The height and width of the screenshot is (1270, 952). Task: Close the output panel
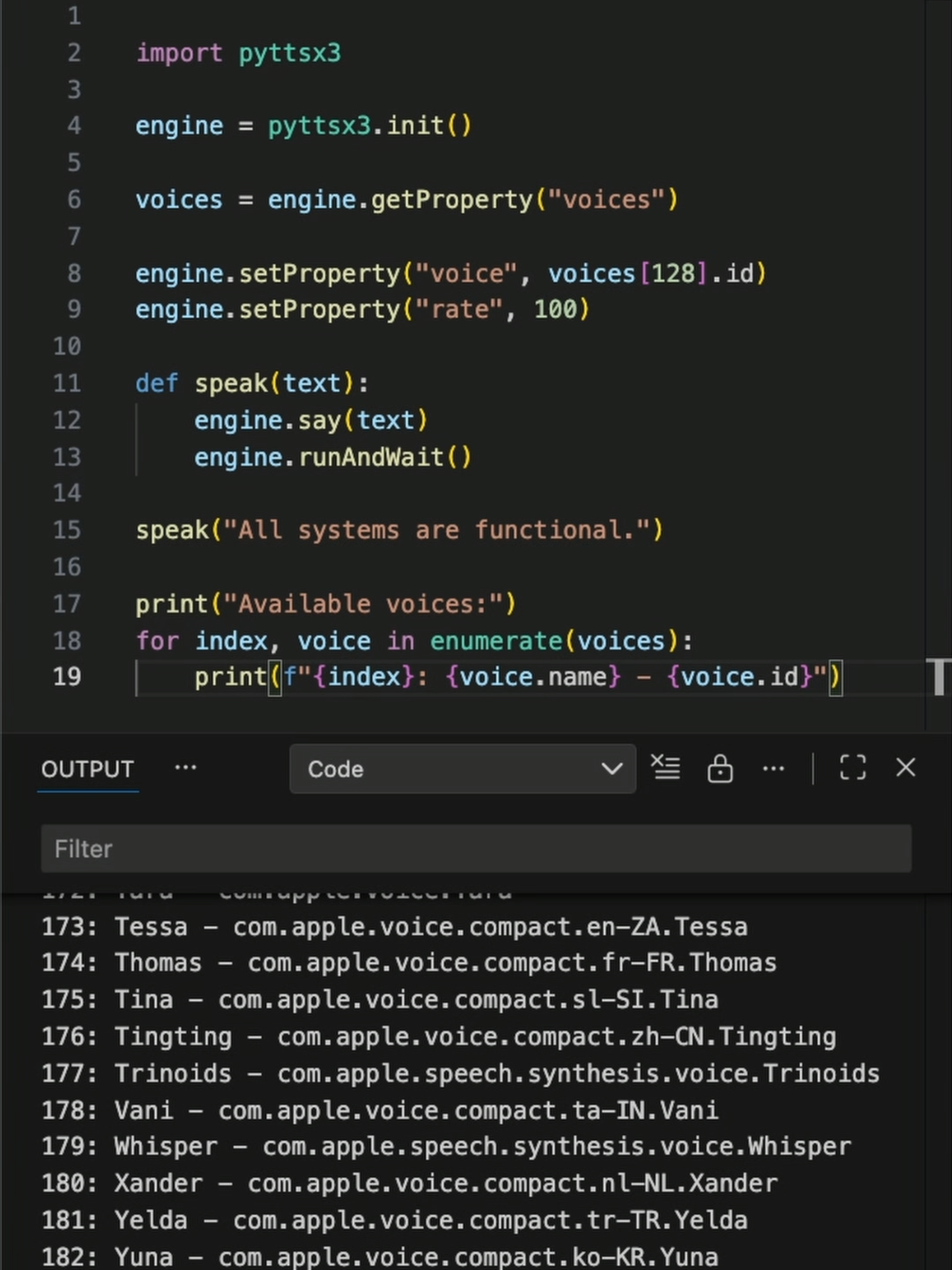pos(906,768)
